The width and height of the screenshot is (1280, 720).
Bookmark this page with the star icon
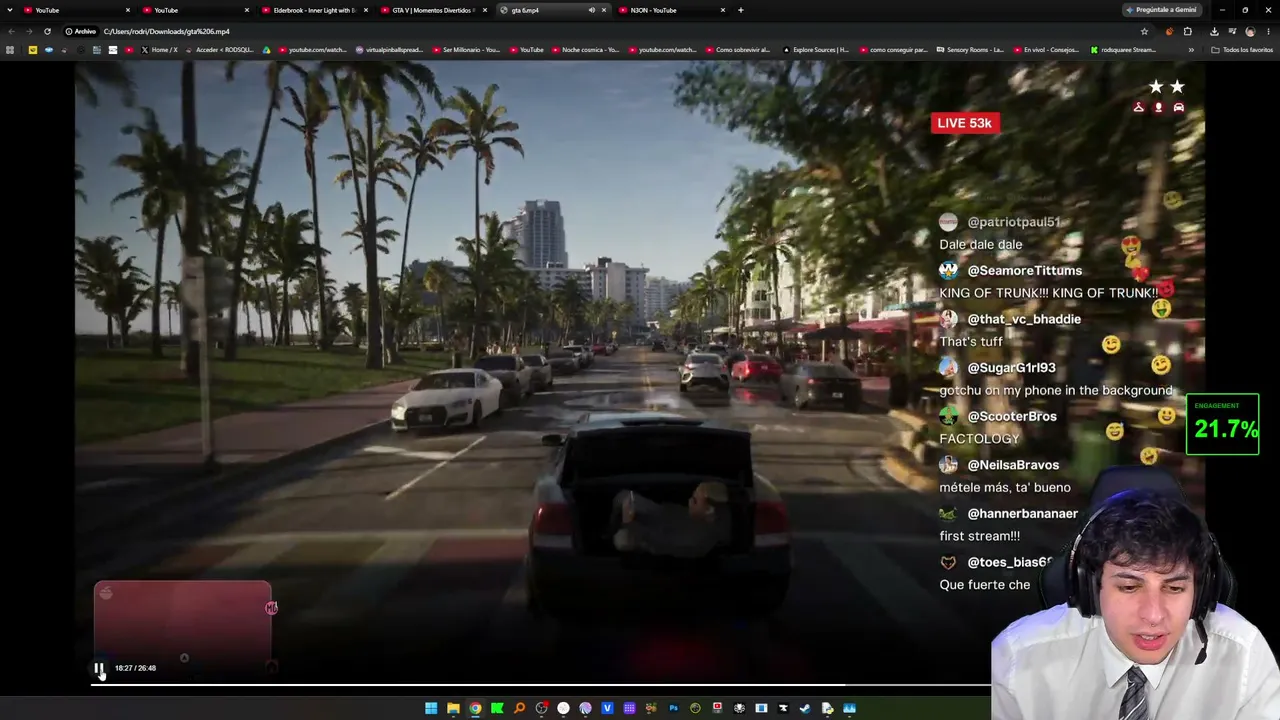click(x=1145, y=31)
